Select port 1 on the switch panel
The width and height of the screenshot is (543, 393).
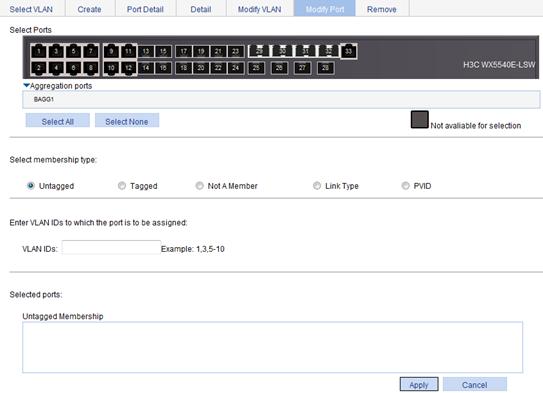39,51
